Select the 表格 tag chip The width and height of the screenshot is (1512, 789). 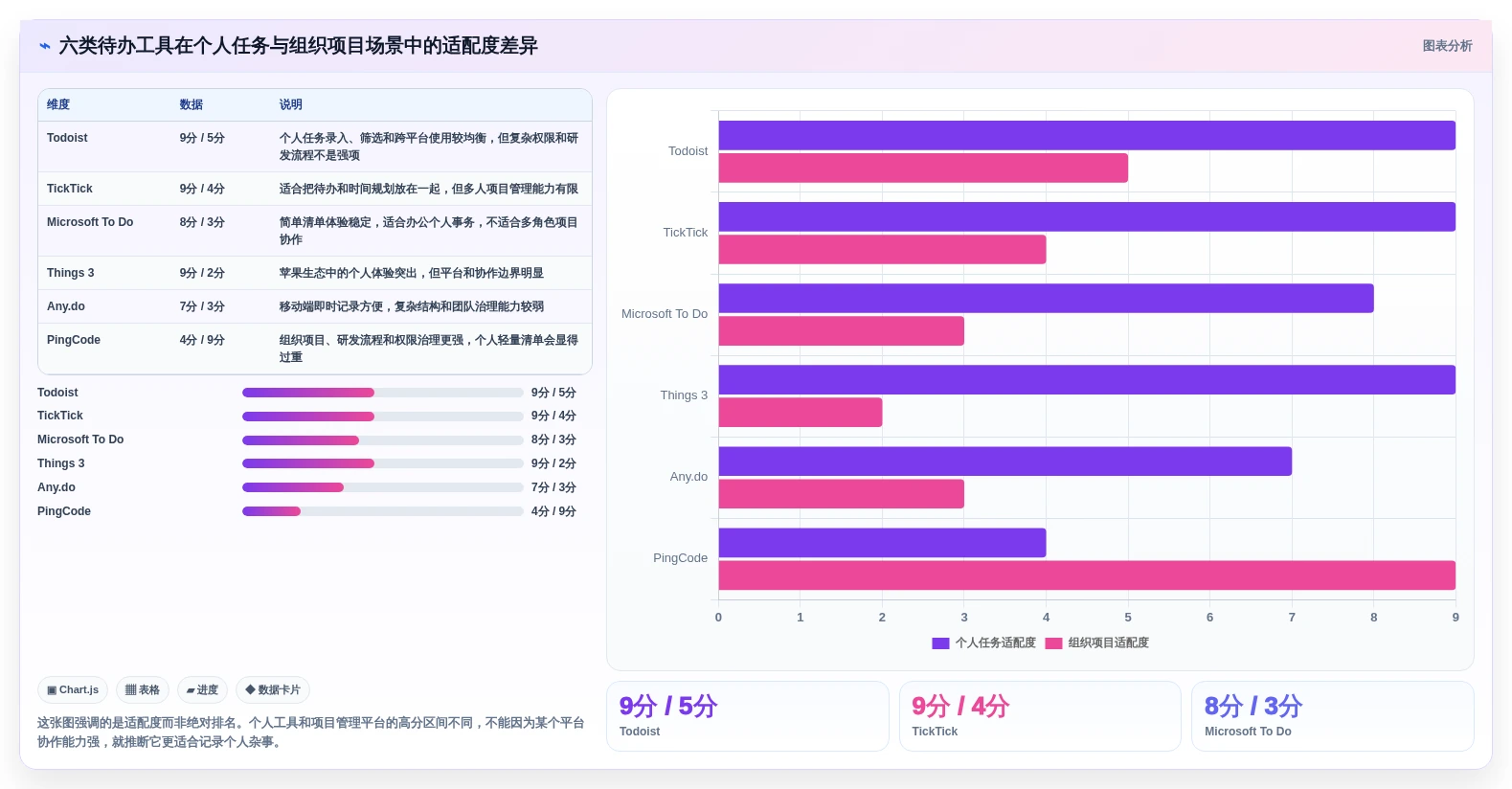pos(143,689)
